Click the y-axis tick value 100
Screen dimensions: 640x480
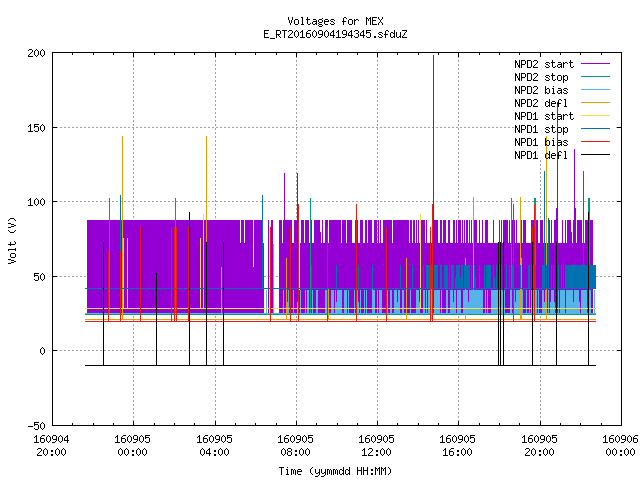(36, 202)
